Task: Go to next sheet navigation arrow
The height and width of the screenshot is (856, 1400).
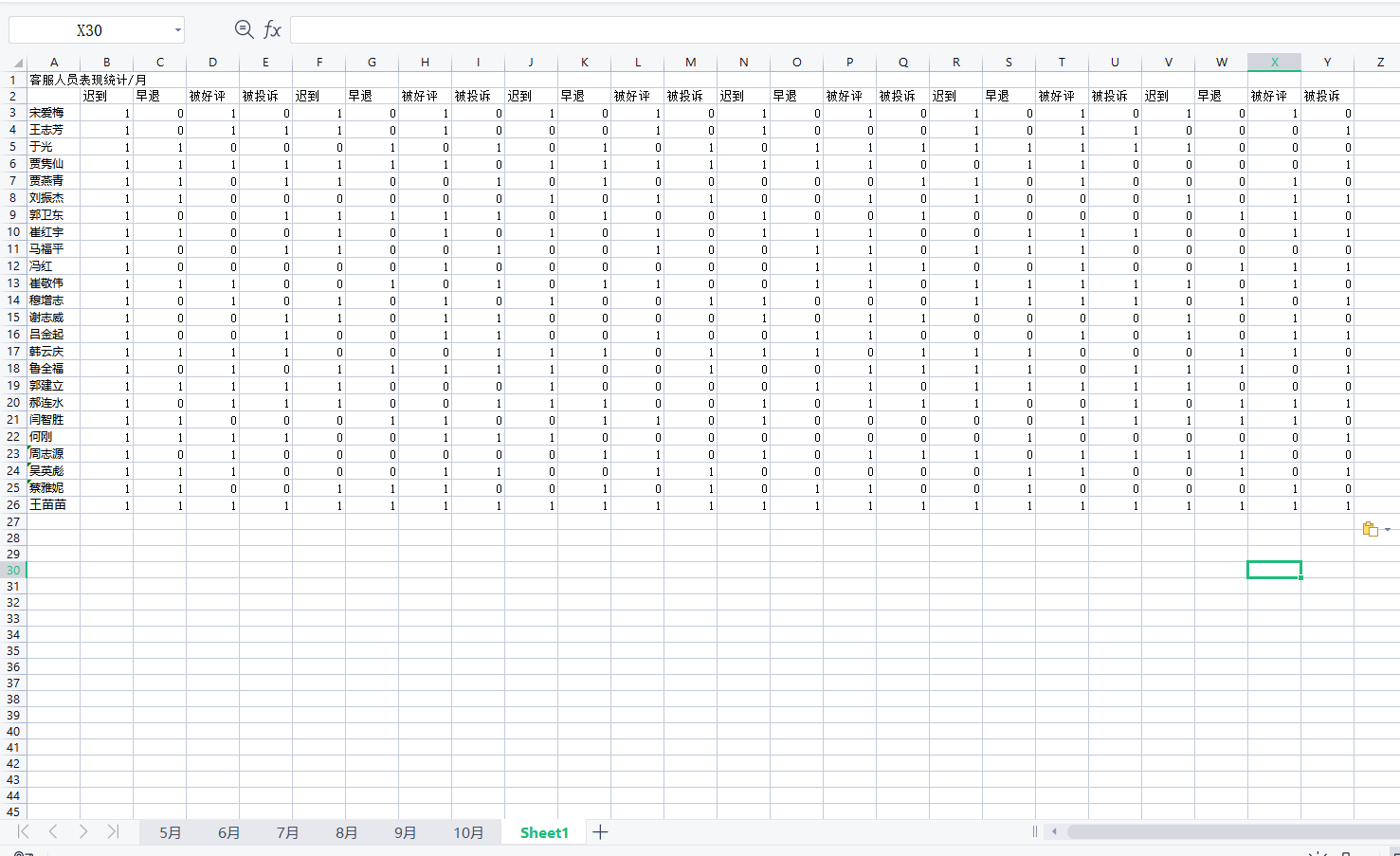Action: [83, 831]
